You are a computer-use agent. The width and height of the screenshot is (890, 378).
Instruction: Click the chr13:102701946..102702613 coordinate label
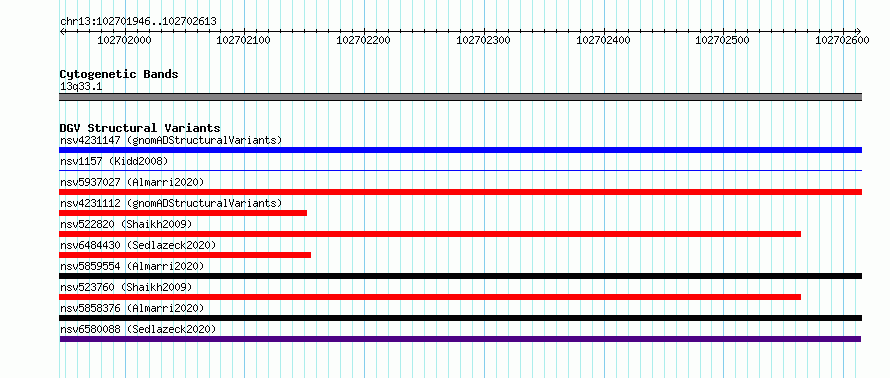tap(138, 22)
